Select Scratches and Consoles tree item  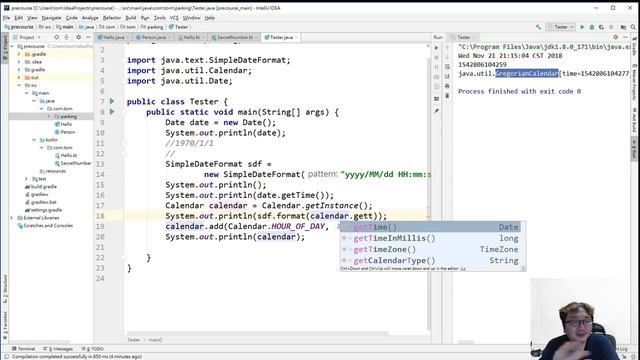point(45,226)
